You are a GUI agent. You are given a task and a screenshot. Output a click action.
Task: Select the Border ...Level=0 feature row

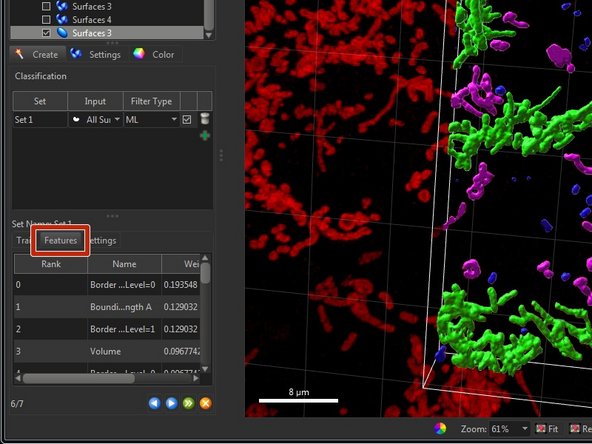[x=107, y=285]
